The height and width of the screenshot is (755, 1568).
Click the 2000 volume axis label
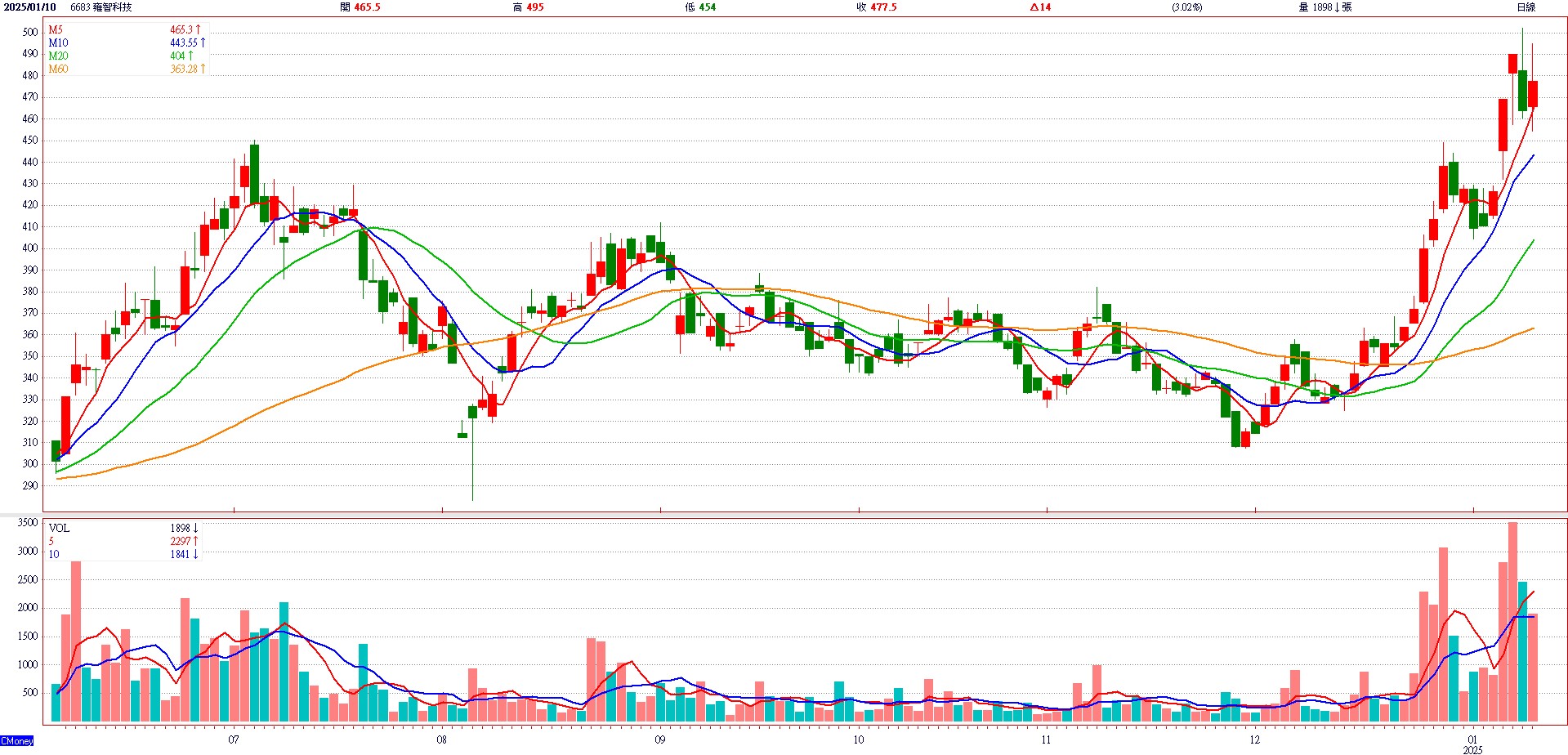(x=28, y=607)
